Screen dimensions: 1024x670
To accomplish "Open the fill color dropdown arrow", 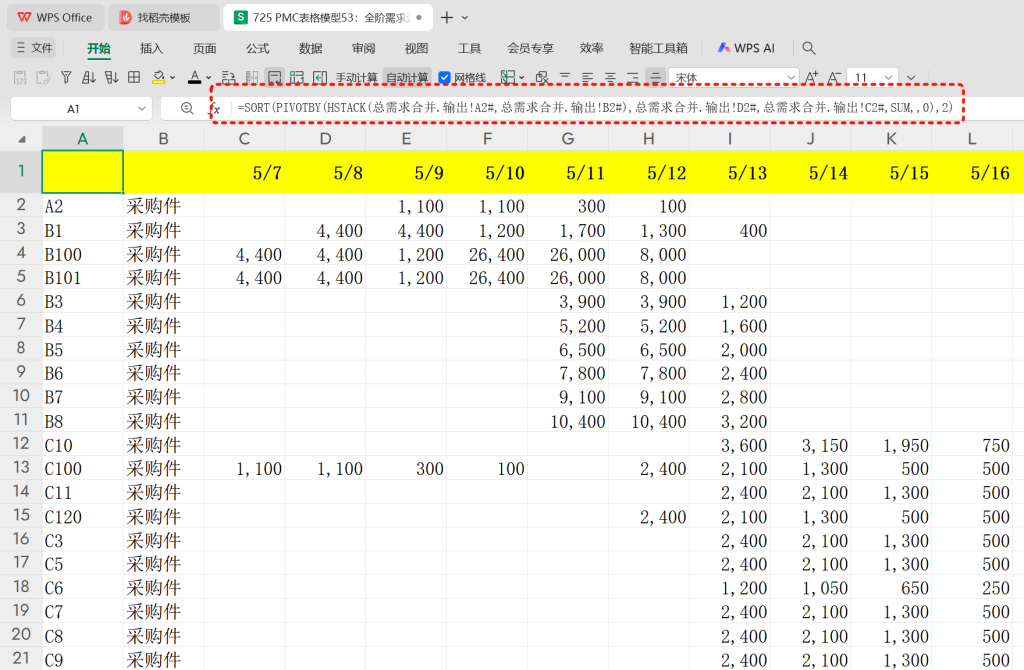I will point(172,78).
